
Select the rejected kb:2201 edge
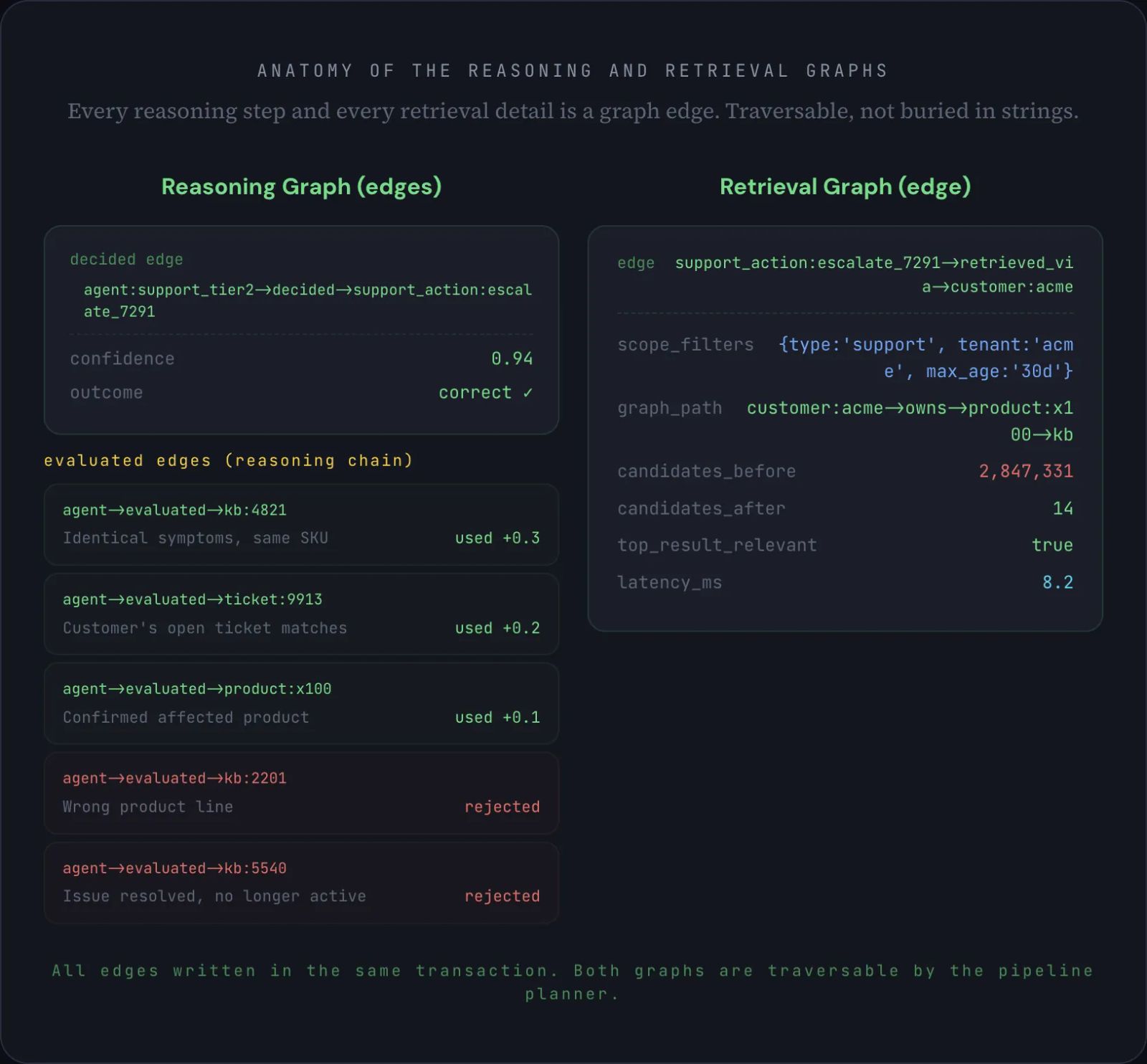[x=174, y=779]
